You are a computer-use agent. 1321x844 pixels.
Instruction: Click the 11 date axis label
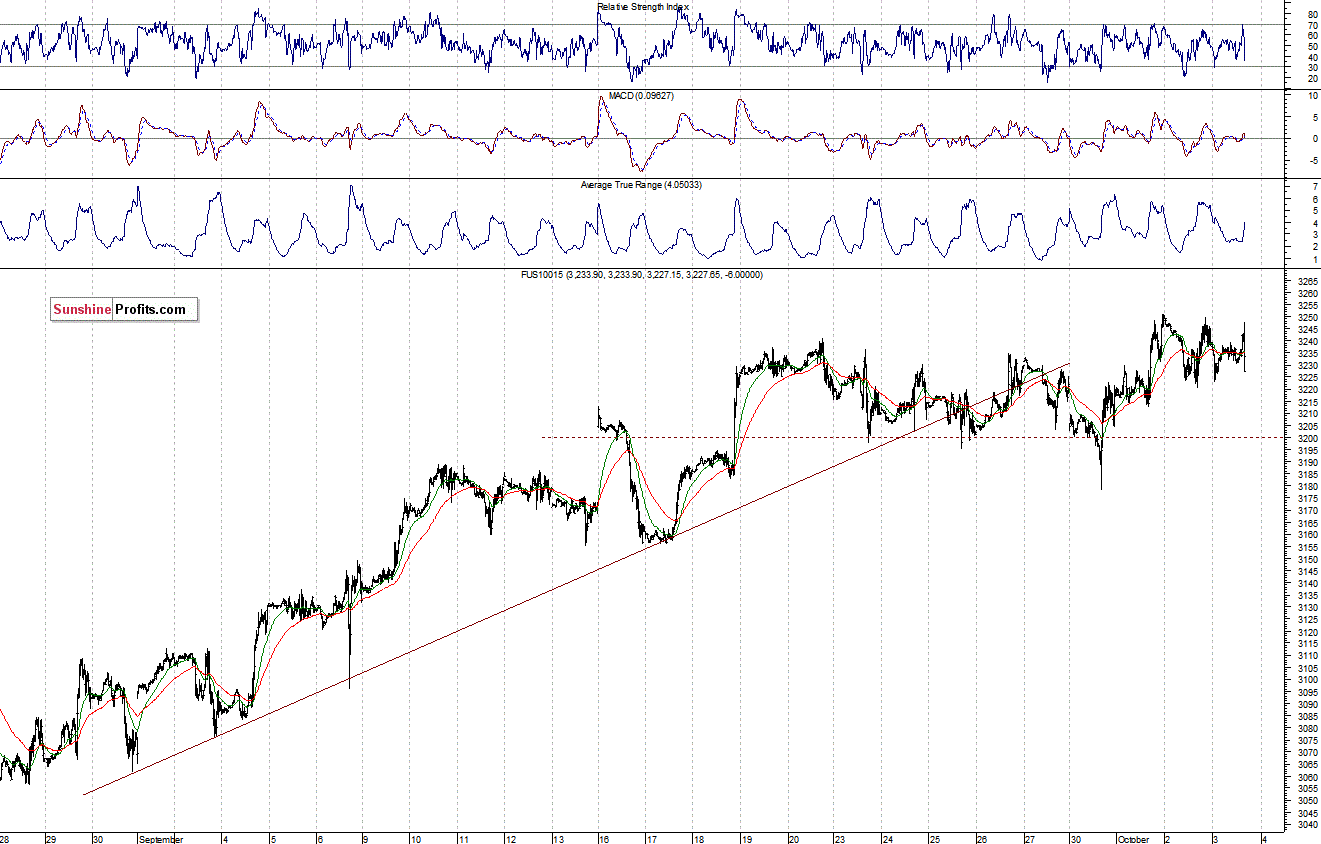pyautogui.click(x=463, y=838)
